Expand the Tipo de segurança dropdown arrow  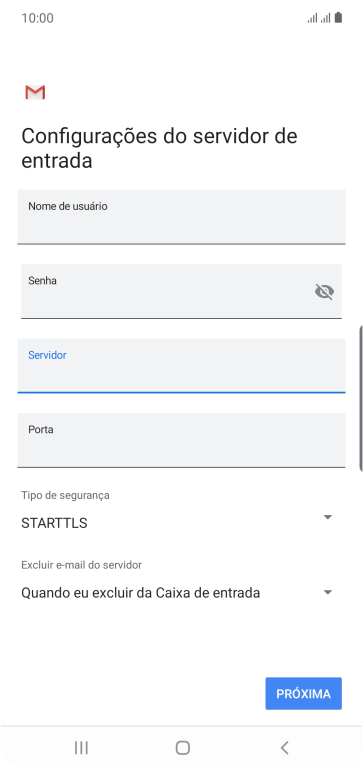click(328, 517)
